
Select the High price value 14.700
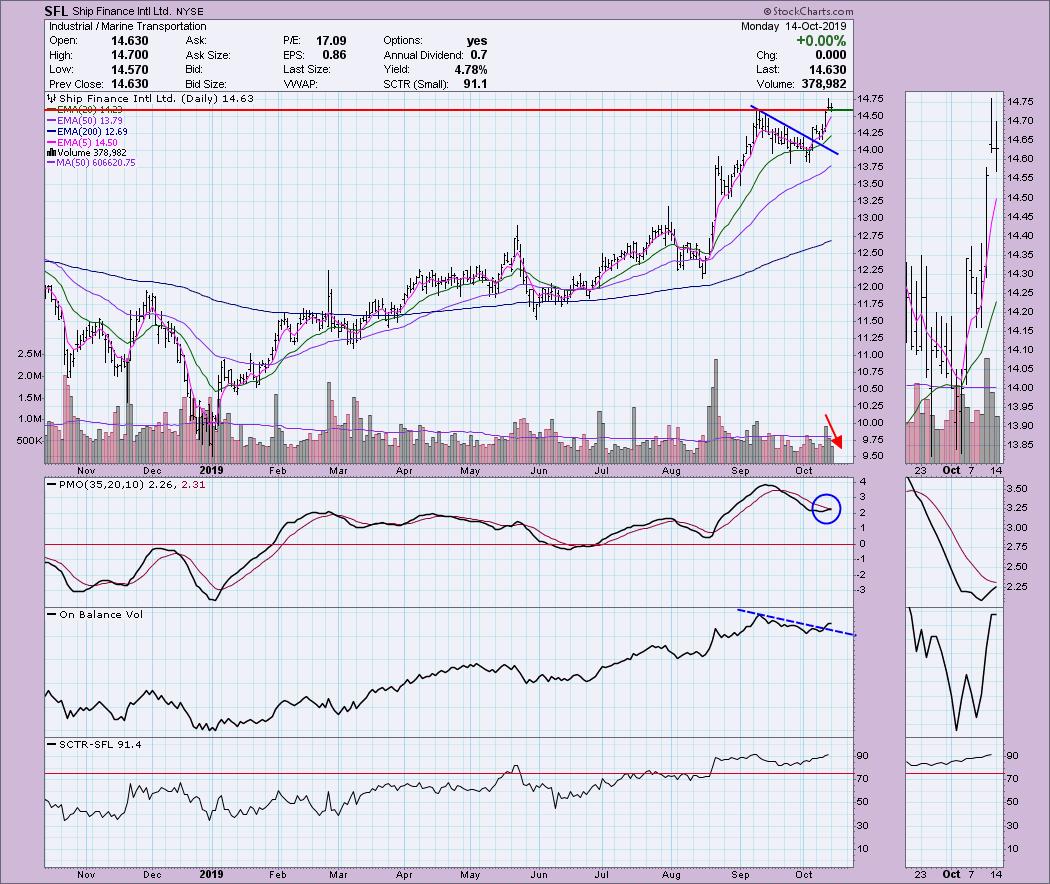pos(130,55)
